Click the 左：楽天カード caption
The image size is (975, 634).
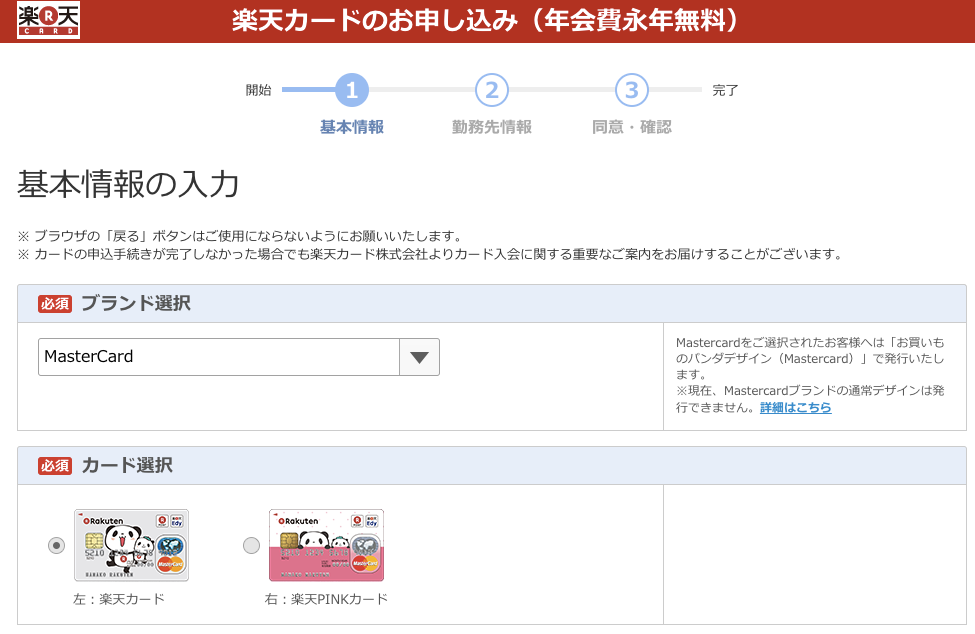(119, 599)
